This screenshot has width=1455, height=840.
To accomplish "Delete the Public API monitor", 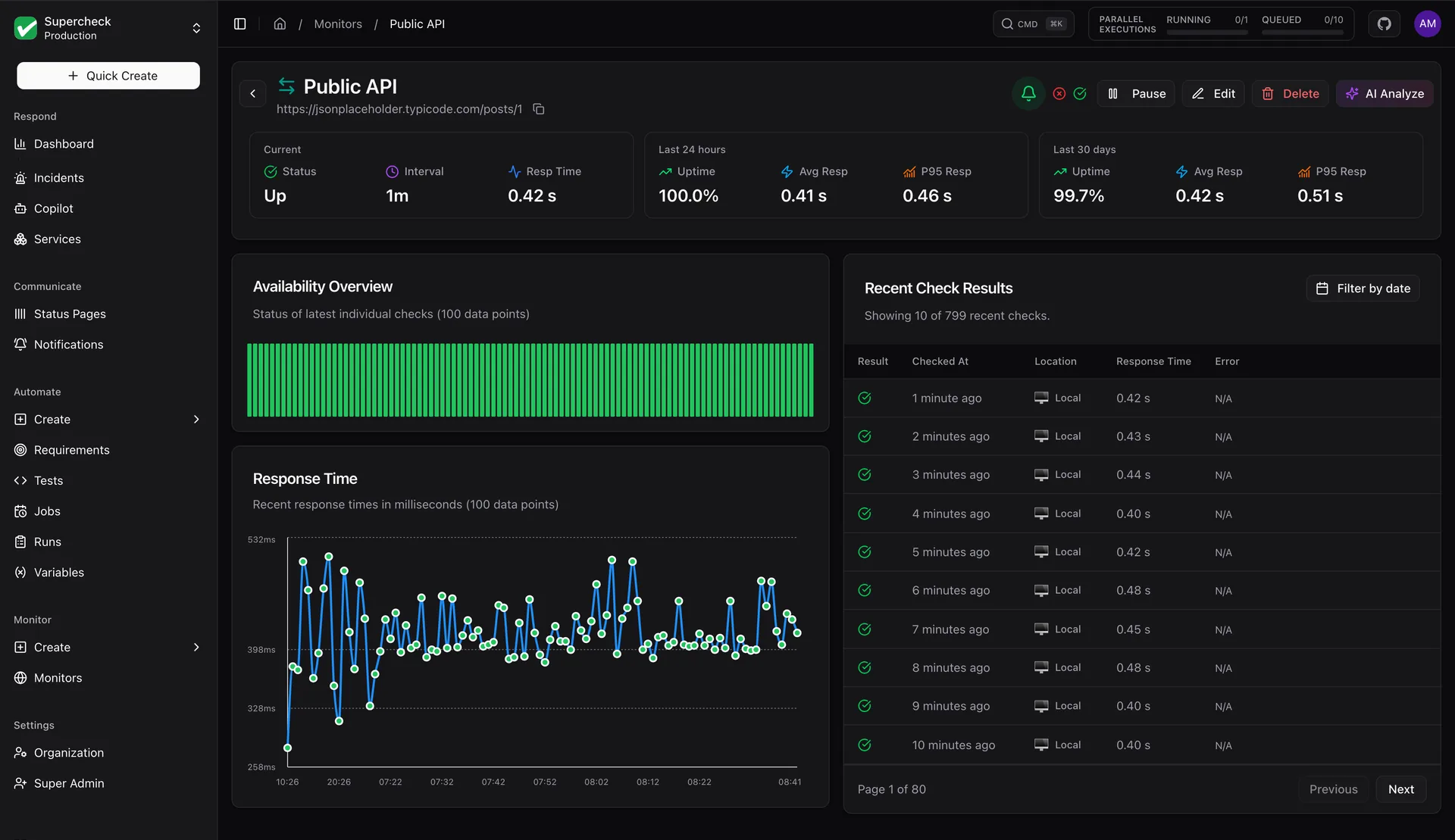I will click(1290, 93).
